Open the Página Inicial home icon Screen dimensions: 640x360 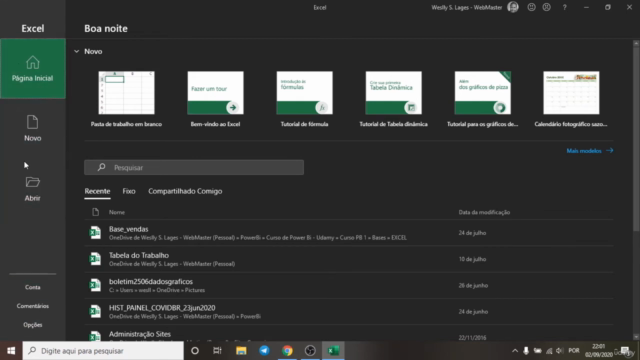tap(33, 62)
